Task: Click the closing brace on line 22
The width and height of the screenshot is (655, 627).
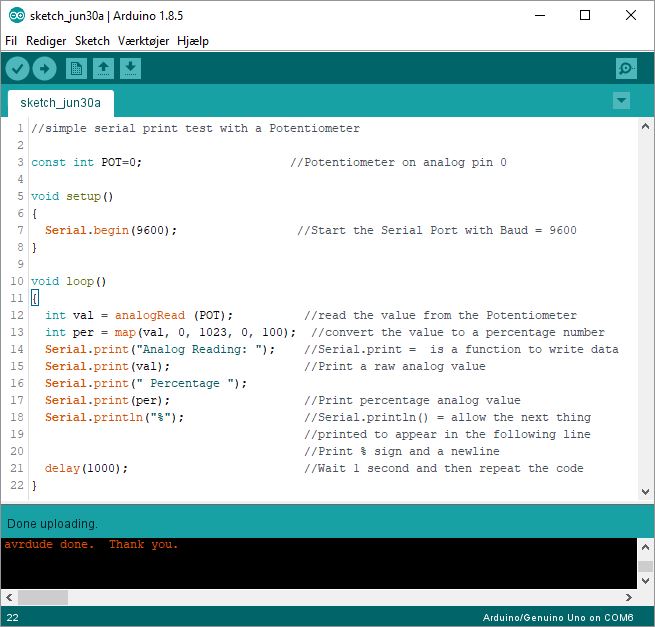Action: point(34,485)
